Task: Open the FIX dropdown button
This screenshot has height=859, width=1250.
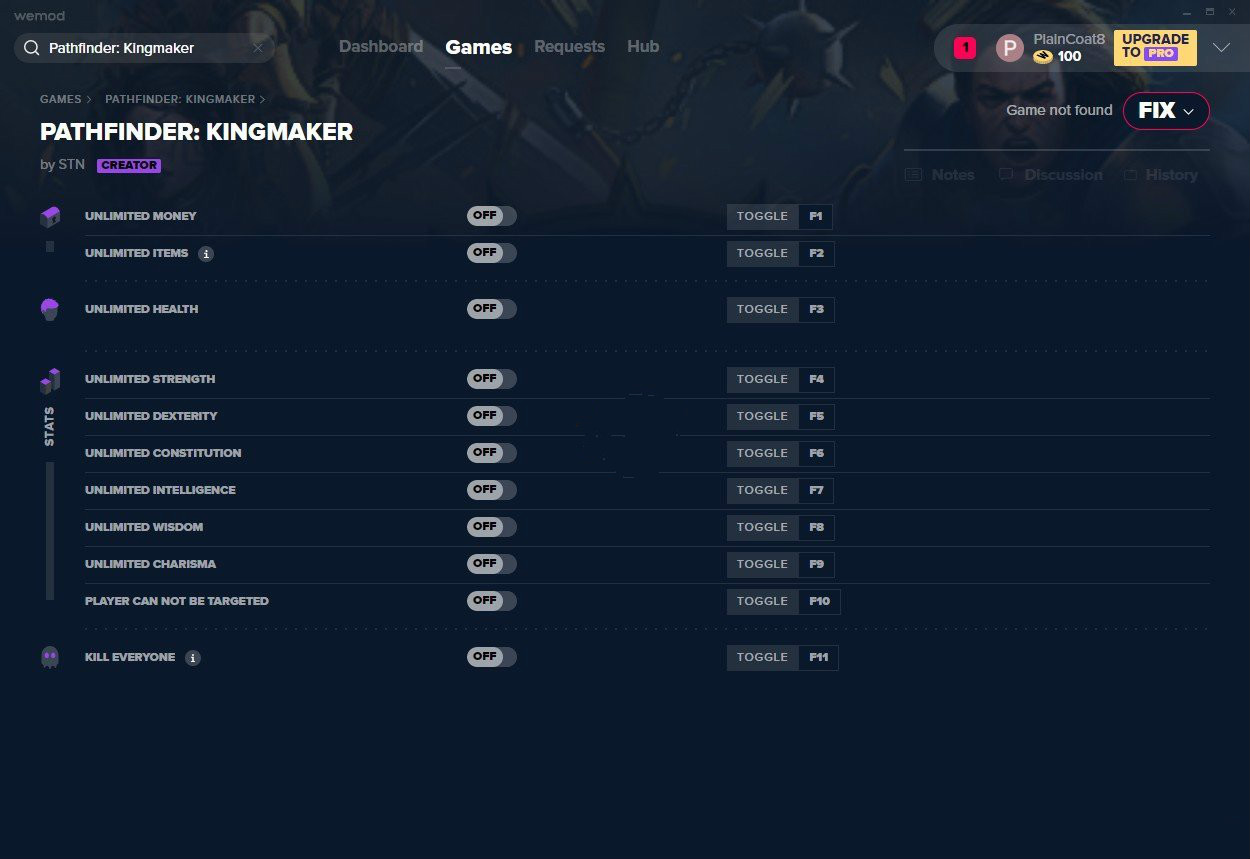Action: coord(1166,111)
